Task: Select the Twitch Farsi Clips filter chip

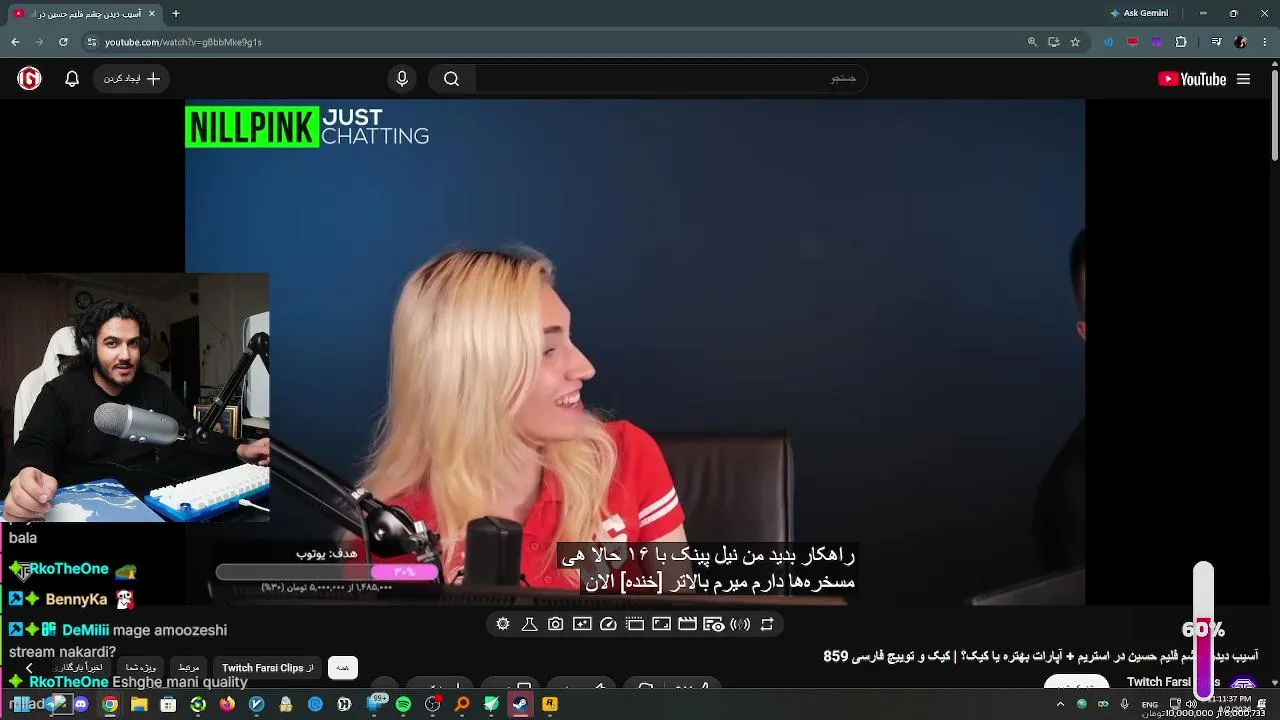Action: coord(268,667)
